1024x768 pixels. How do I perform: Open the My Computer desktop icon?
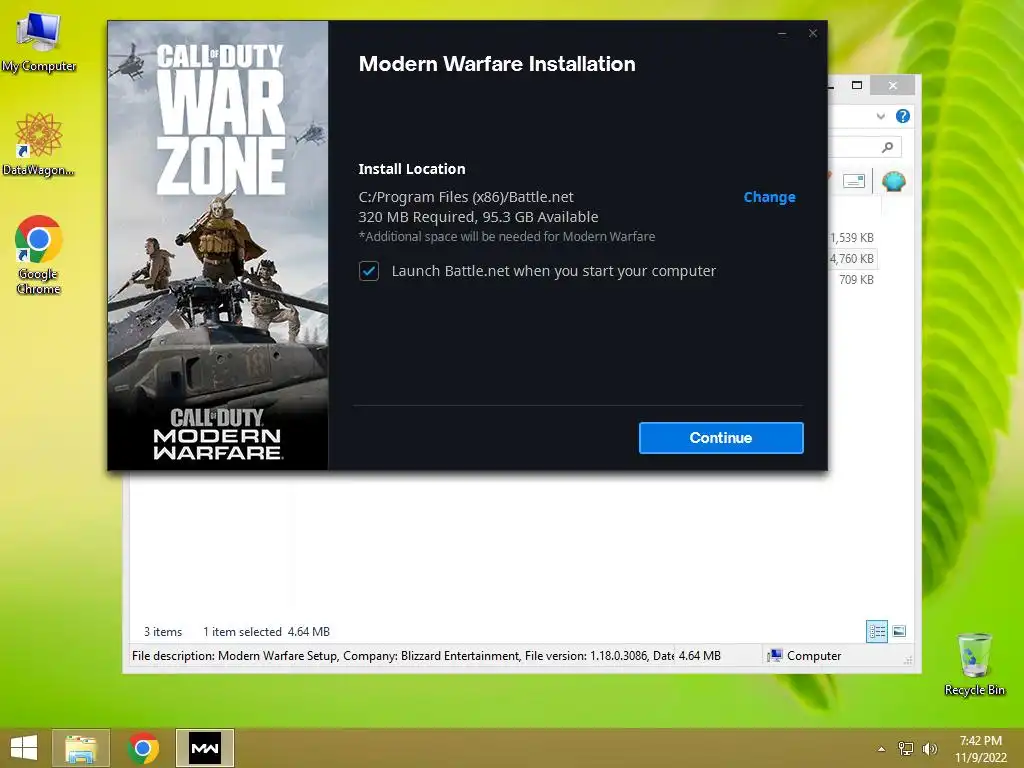pos(39,42)
